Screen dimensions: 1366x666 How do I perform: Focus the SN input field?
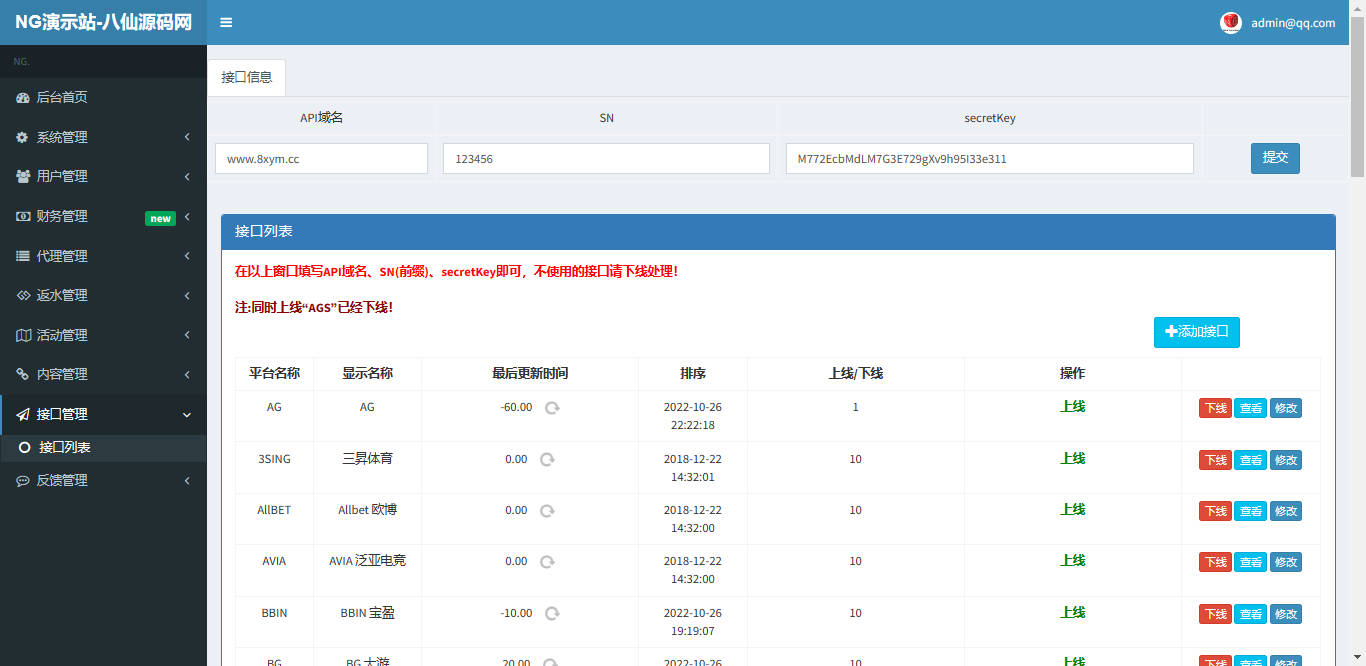[606, 158]
